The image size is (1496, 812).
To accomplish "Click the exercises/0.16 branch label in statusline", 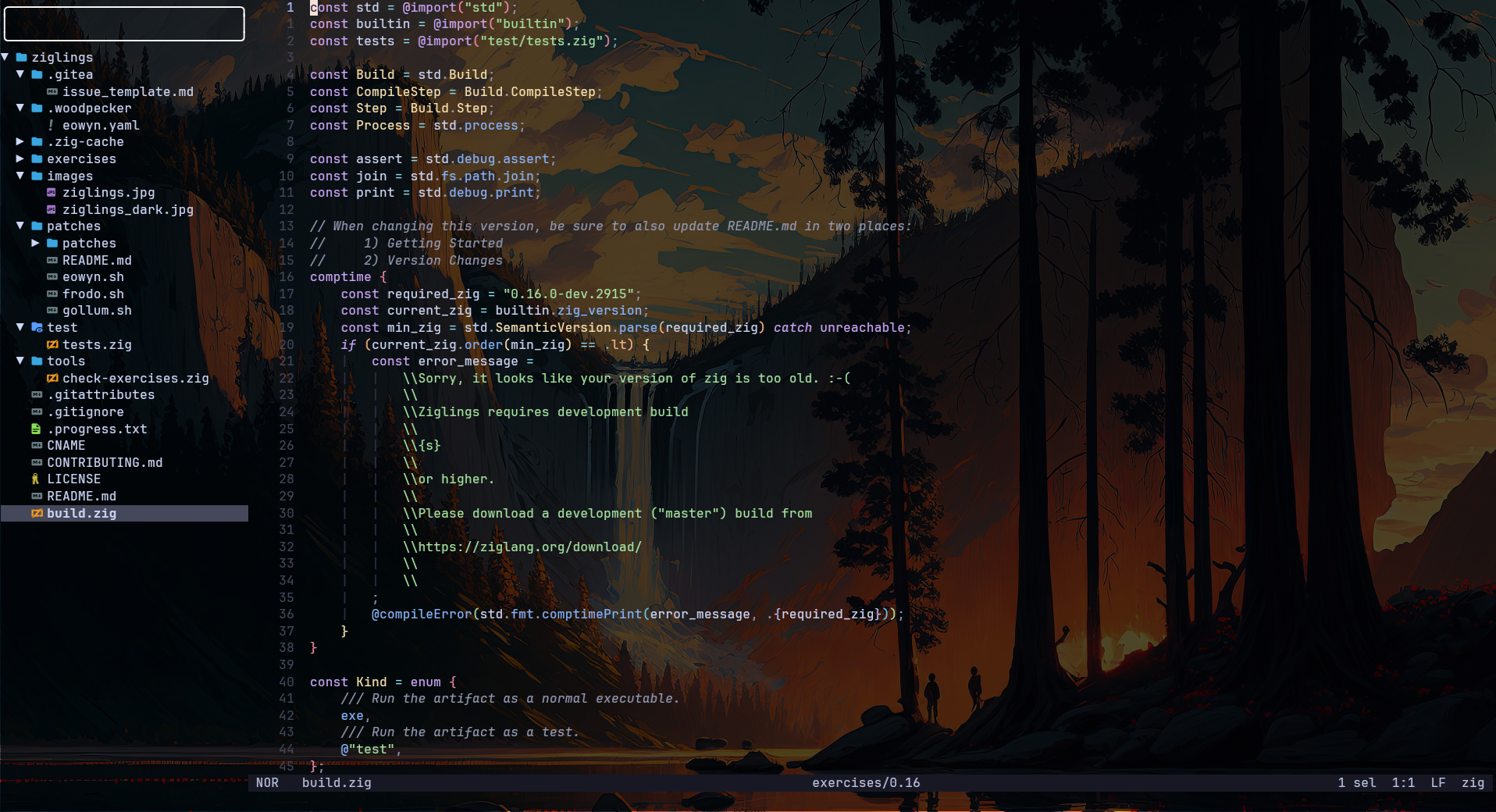I will [x=866, y=782].
